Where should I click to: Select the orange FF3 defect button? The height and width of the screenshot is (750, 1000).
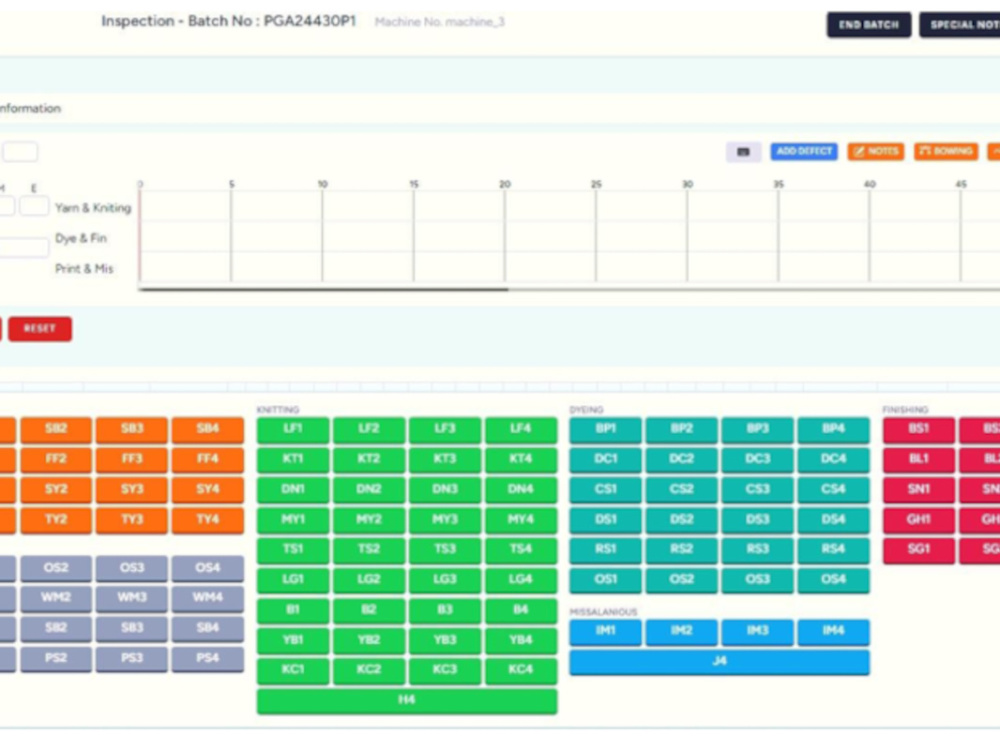(132, 459)
